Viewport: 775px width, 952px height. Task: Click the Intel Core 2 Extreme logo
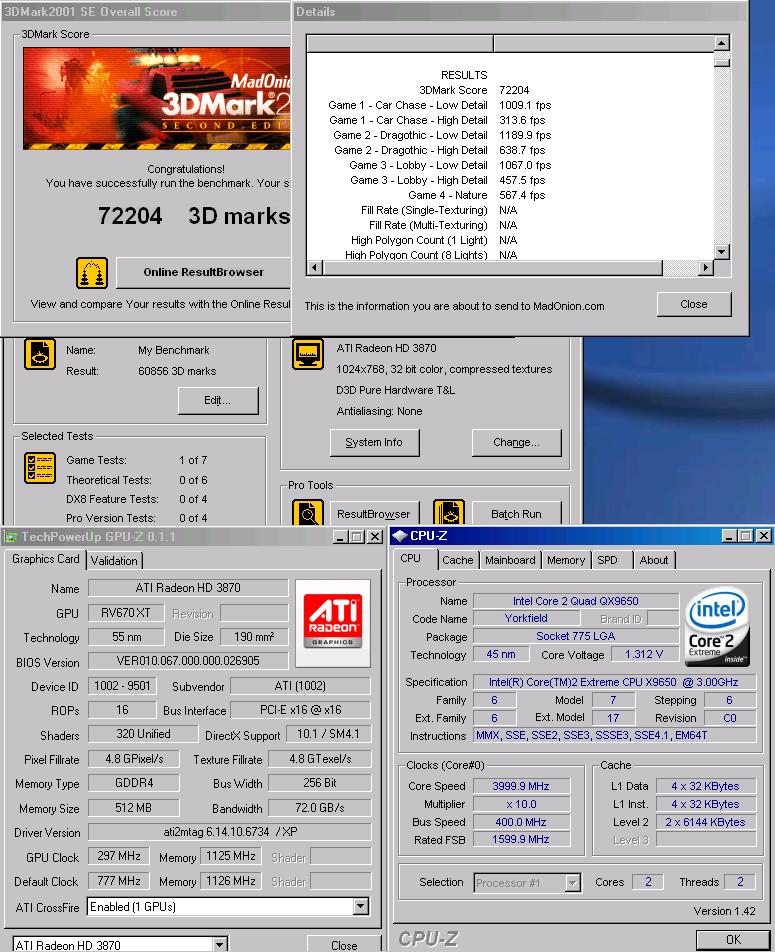tap(717, 627)
